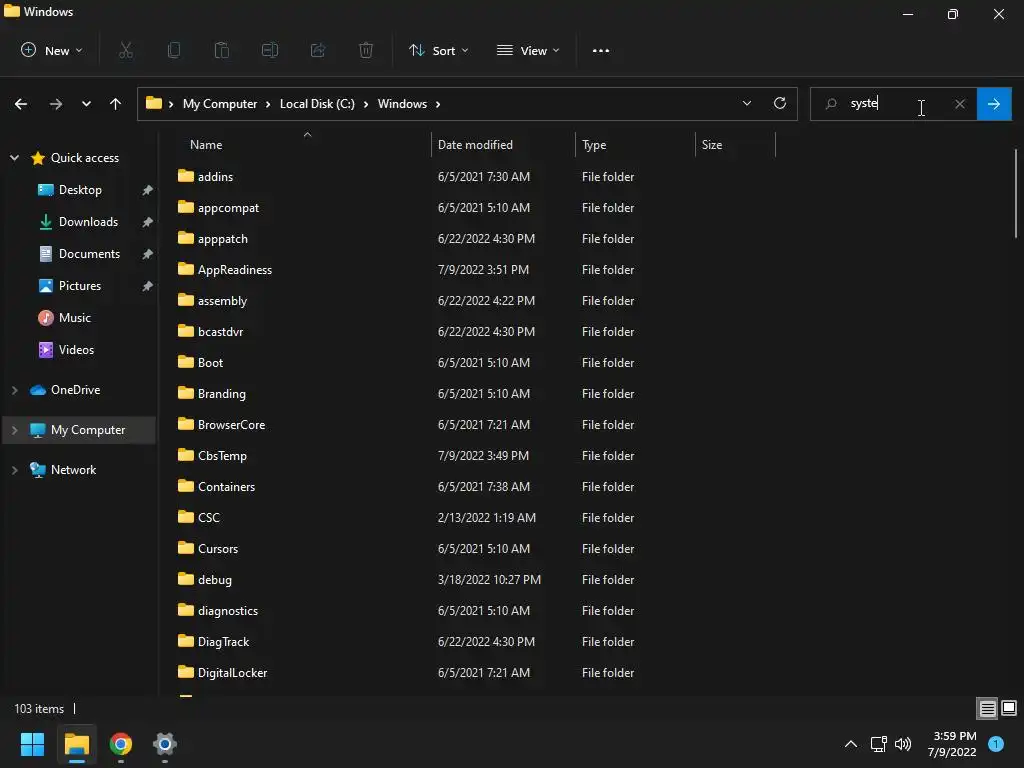Screen dimensions: 1024x768
Task: Select the diagnostics folder
Action: click(227, 611)
